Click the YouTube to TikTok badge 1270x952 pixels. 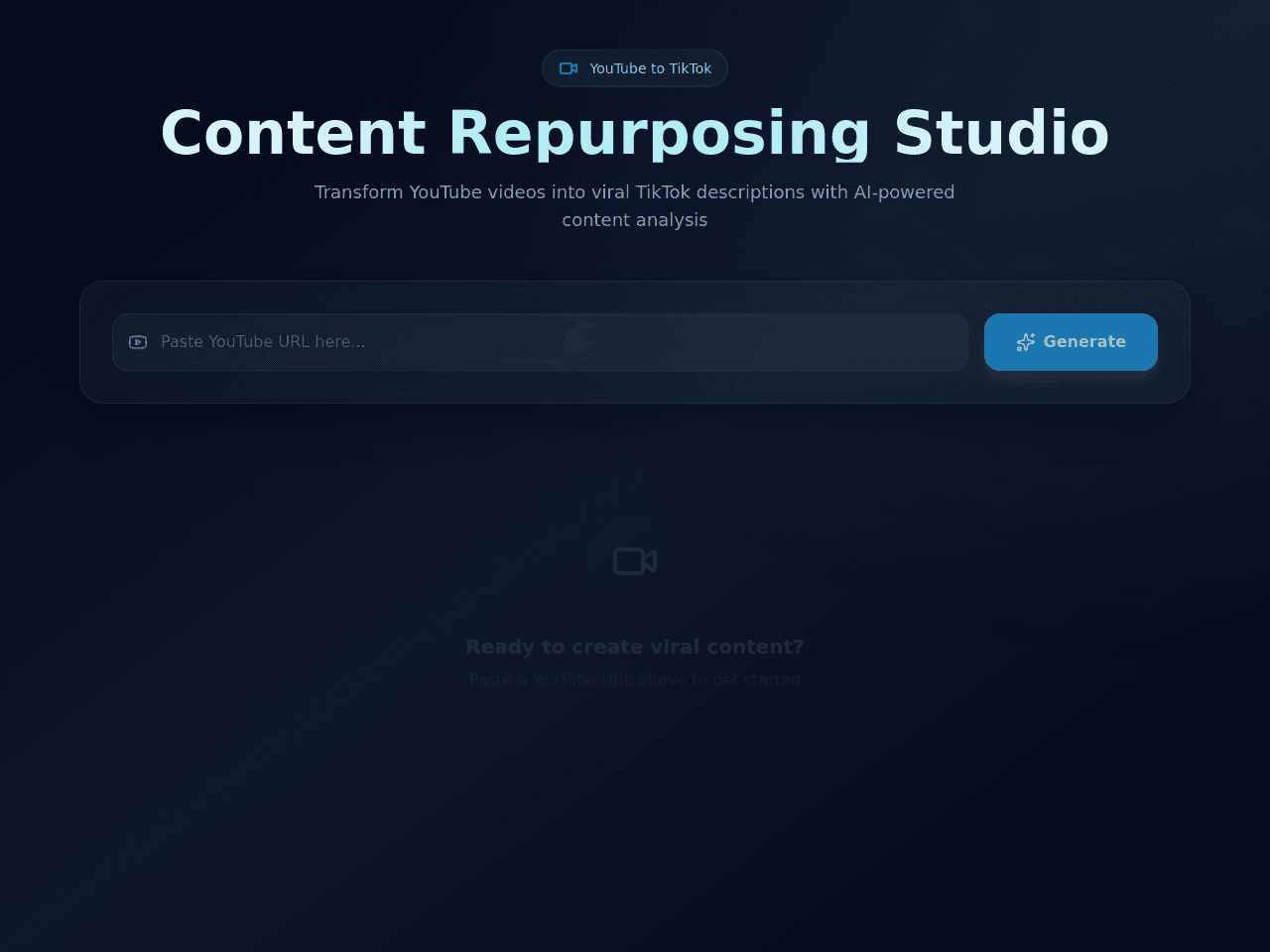pos(635,68)
